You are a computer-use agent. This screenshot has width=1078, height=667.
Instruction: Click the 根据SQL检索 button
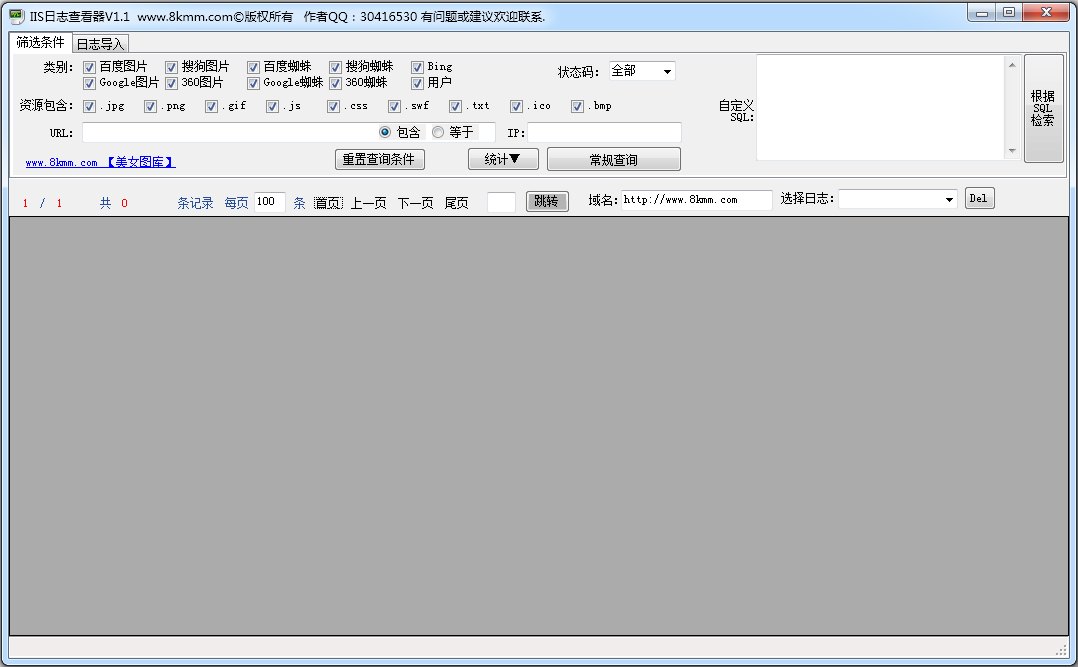tap(1043, 108)
